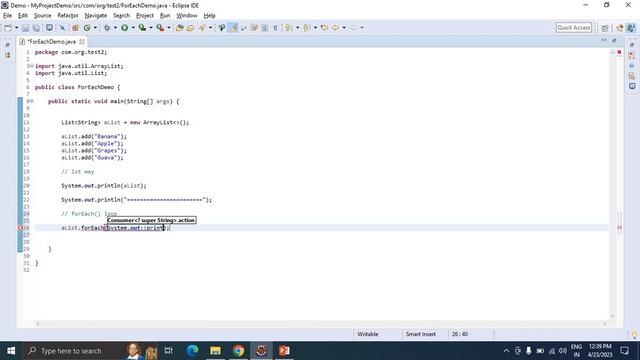Click the External Tools run icon
Screen dimensions: 640x360
click(160, 28)
